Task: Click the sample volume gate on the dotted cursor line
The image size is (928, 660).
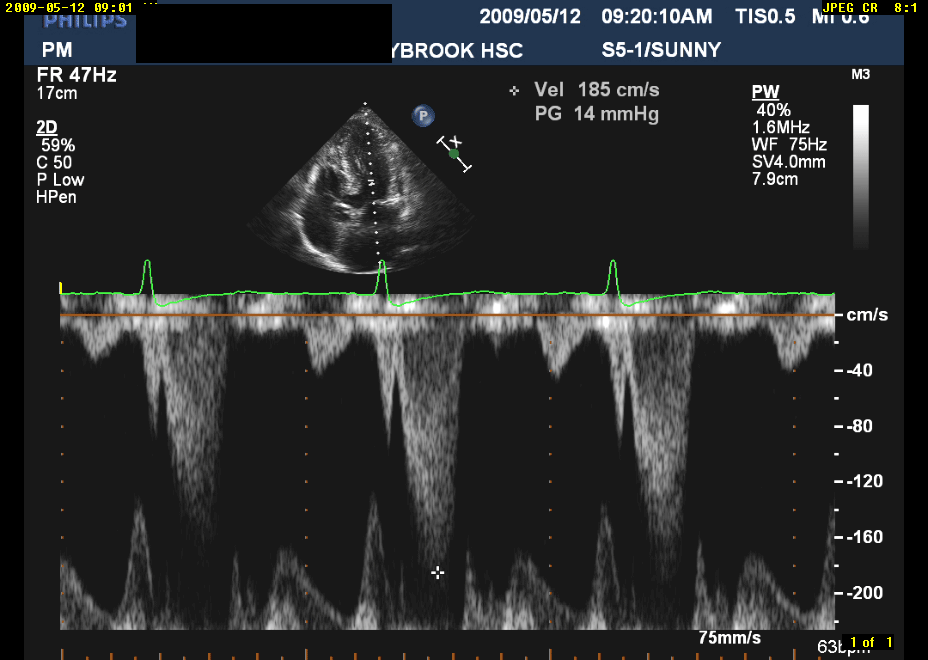Action: coord(372,184)
